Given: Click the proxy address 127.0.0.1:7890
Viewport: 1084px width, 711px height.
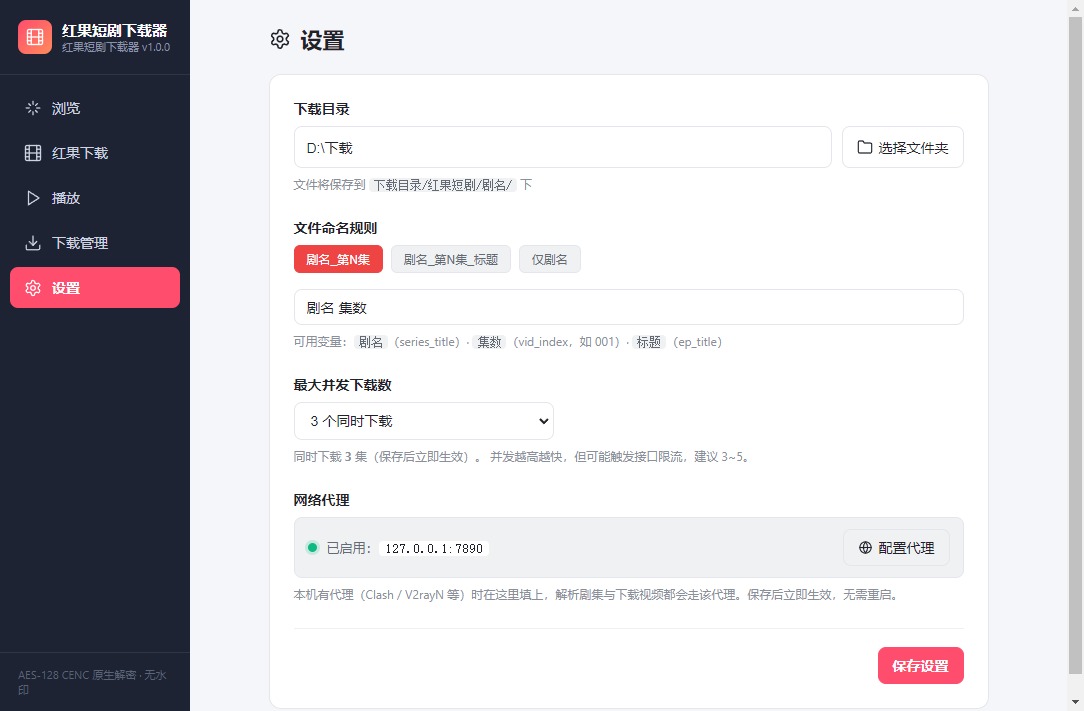Looking at the screenshot, I should pyautogui.click(x=434, y=548).
